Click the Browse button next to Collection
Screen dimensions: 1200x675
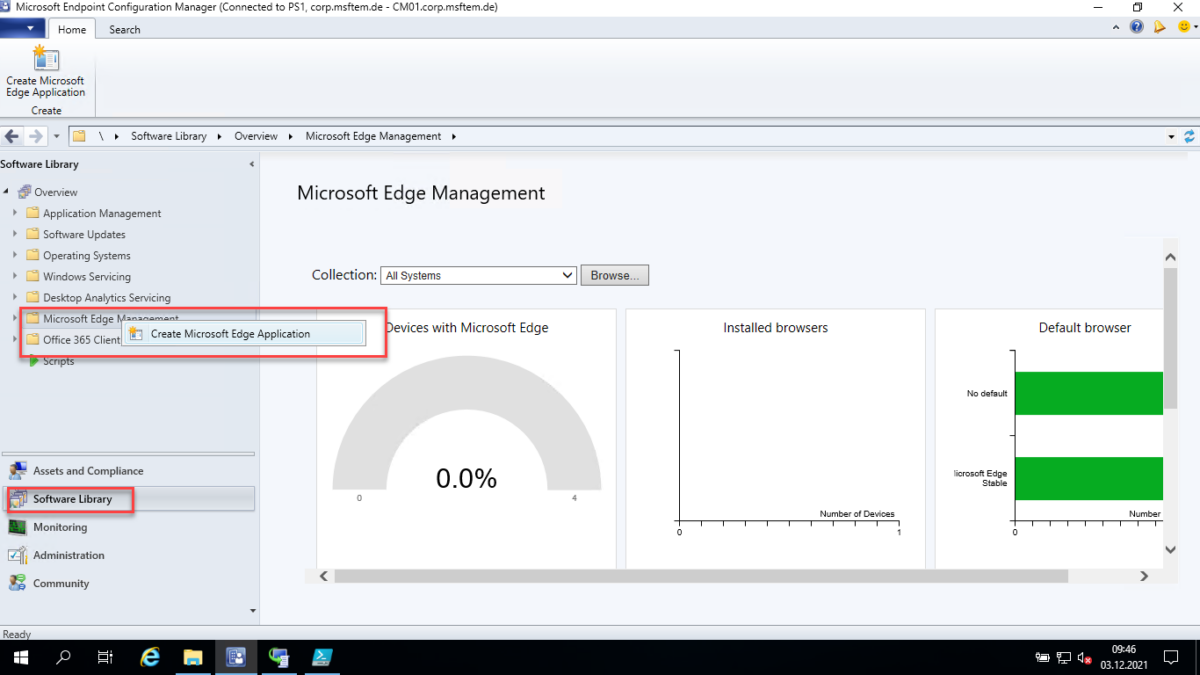(x=614, y=275)
